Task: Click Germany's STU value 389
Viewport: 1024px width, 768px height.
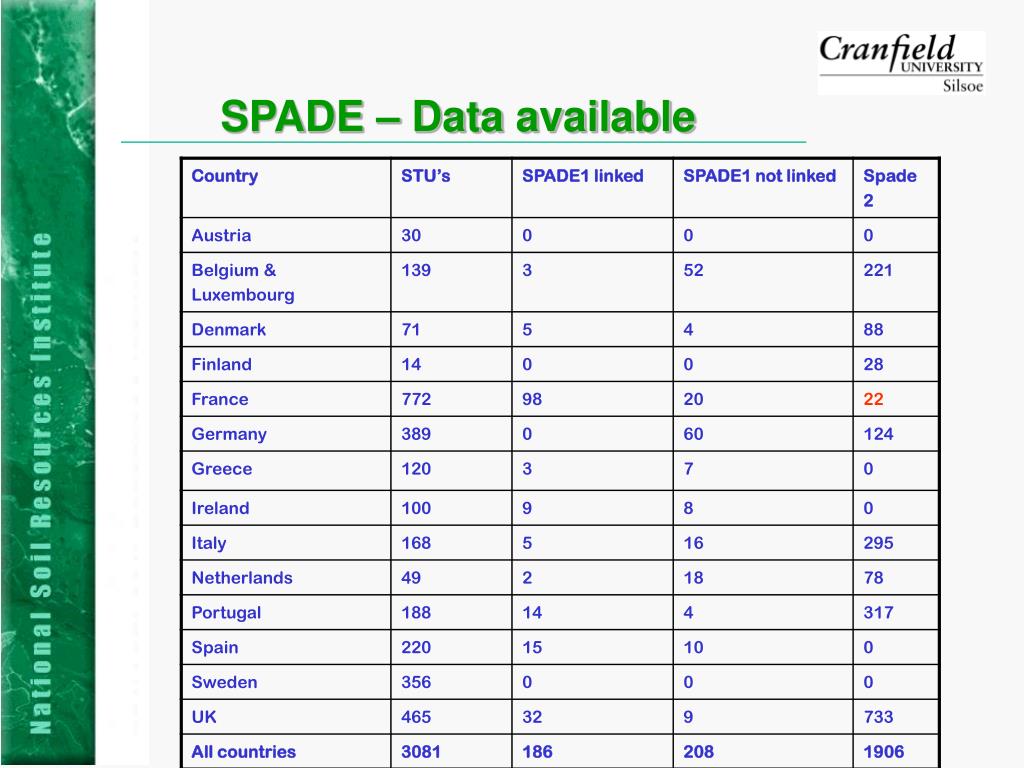Action: tap(416, 434)
